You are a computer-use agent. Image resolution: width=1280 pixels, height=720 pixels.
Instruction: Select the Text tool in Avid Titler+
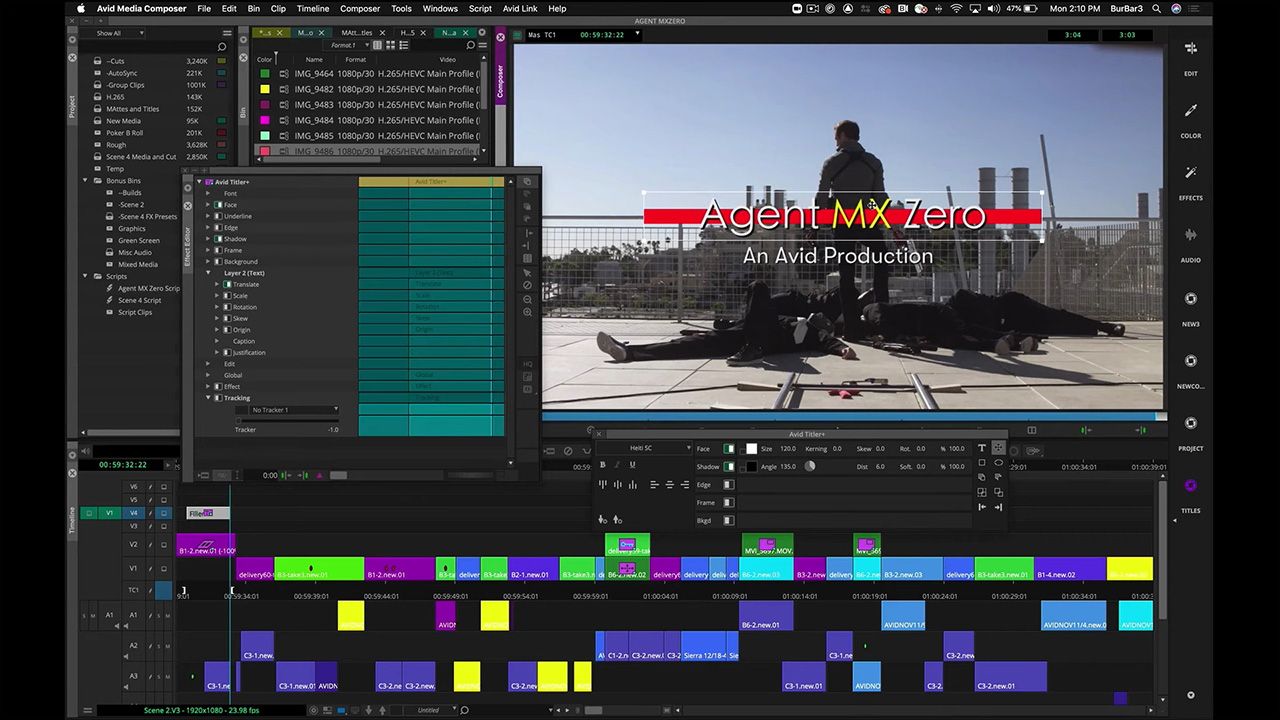982,448
